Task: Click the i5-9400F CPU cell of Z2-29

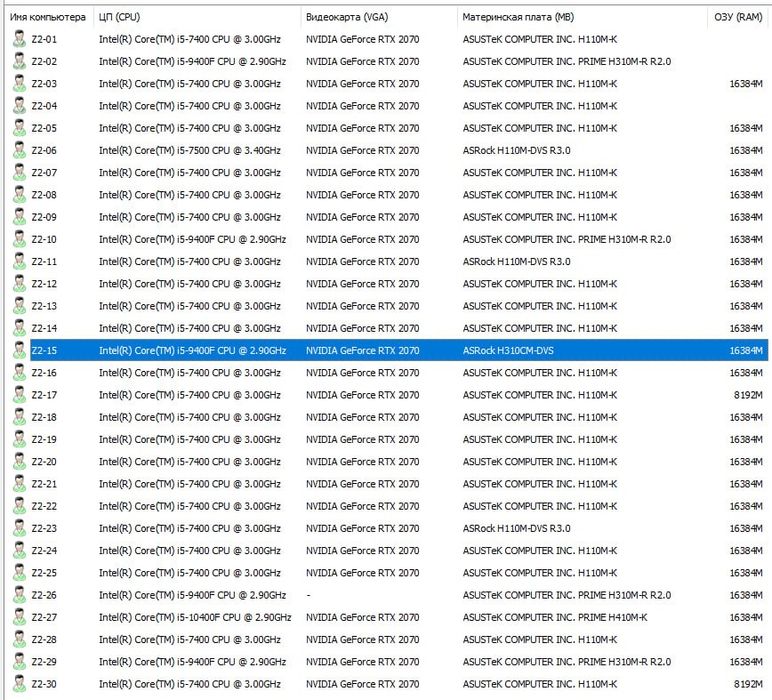Action: coord(192,662)
